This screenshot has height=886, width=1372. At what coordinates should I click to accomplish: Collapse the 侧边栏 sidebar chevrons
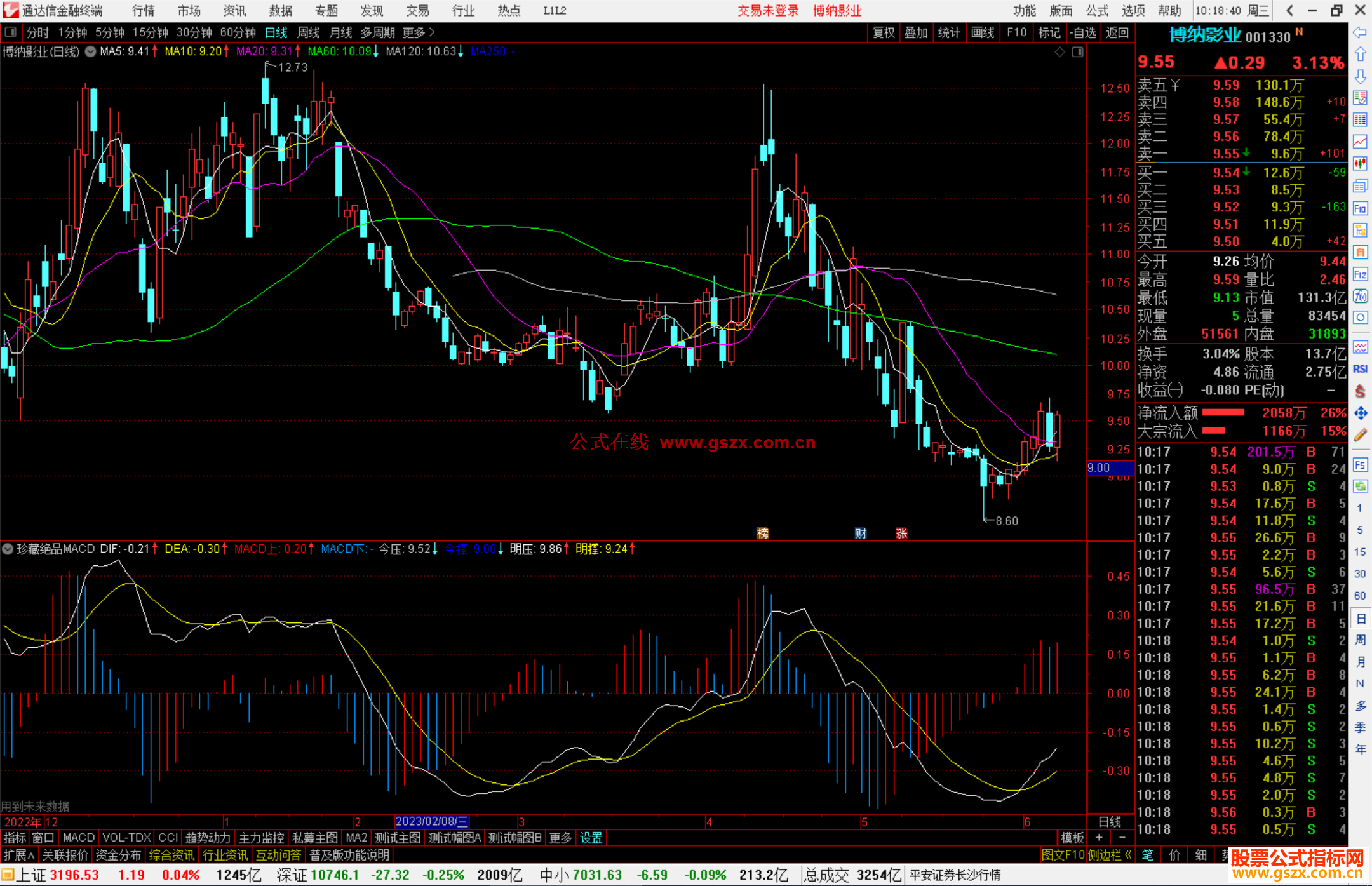pyautogui.click(x=1128, y=855)
